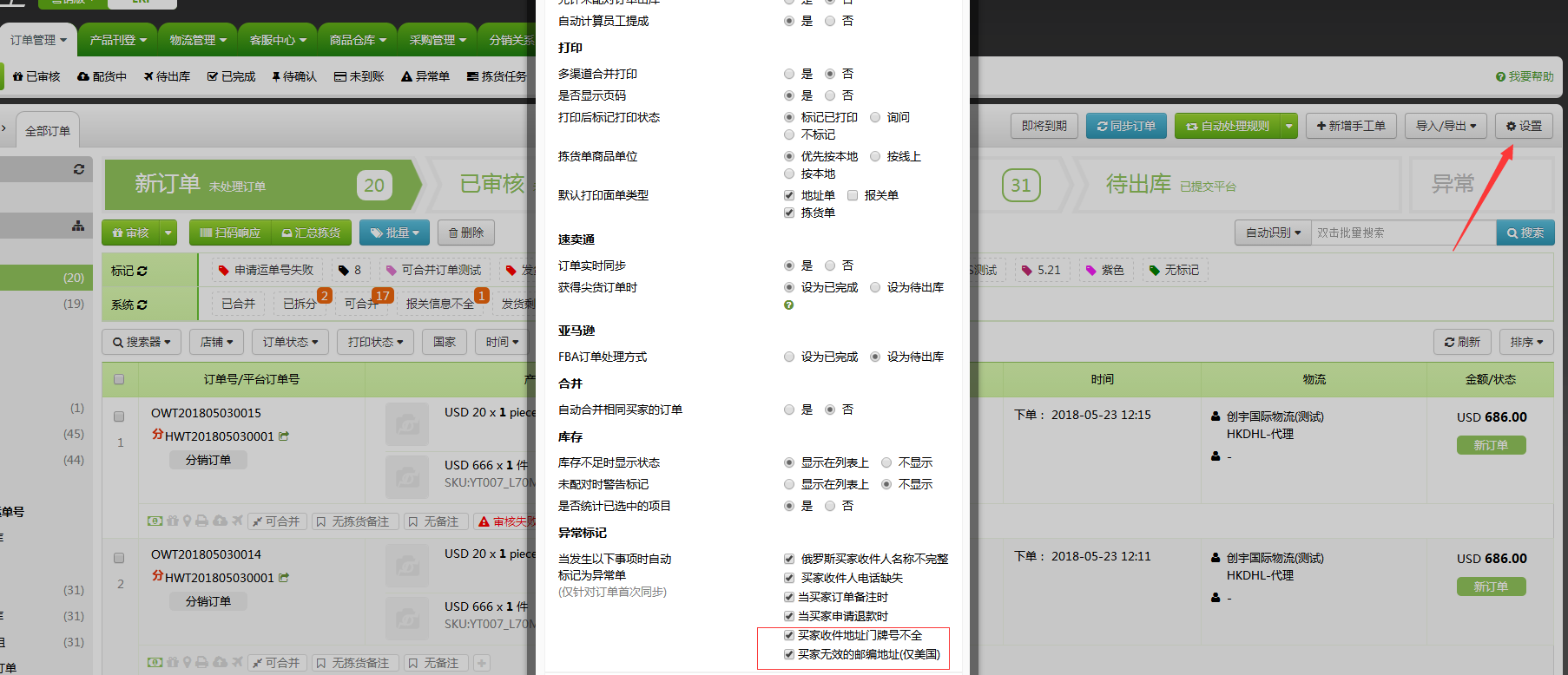
Task: Click location pin icon in order OWT201805030015 row
Action: pyautogui.click(x=187, y=521)
